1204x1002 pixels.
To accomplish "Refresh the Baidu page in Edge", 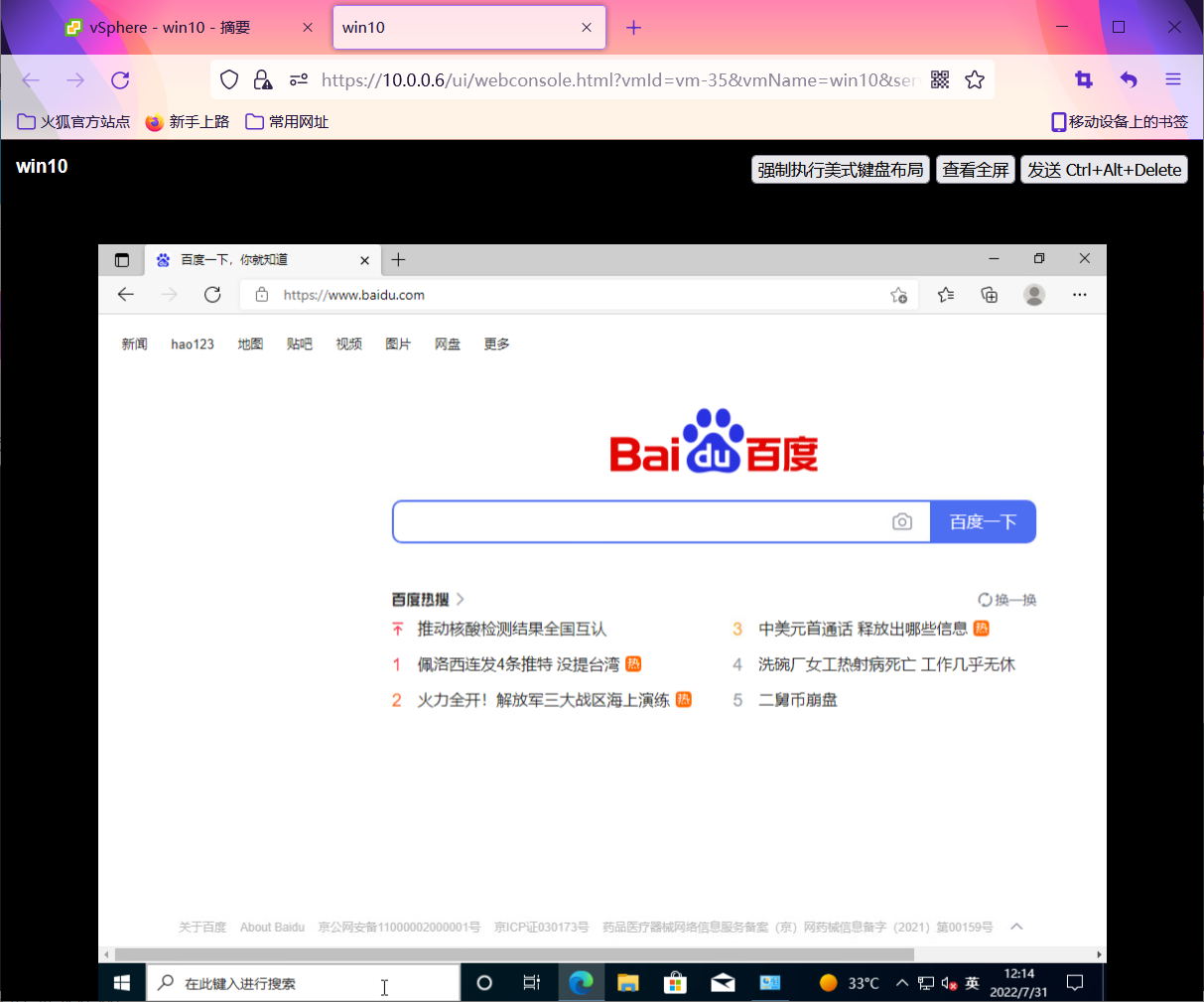I will pyautogui.click(x=212, y=295).
